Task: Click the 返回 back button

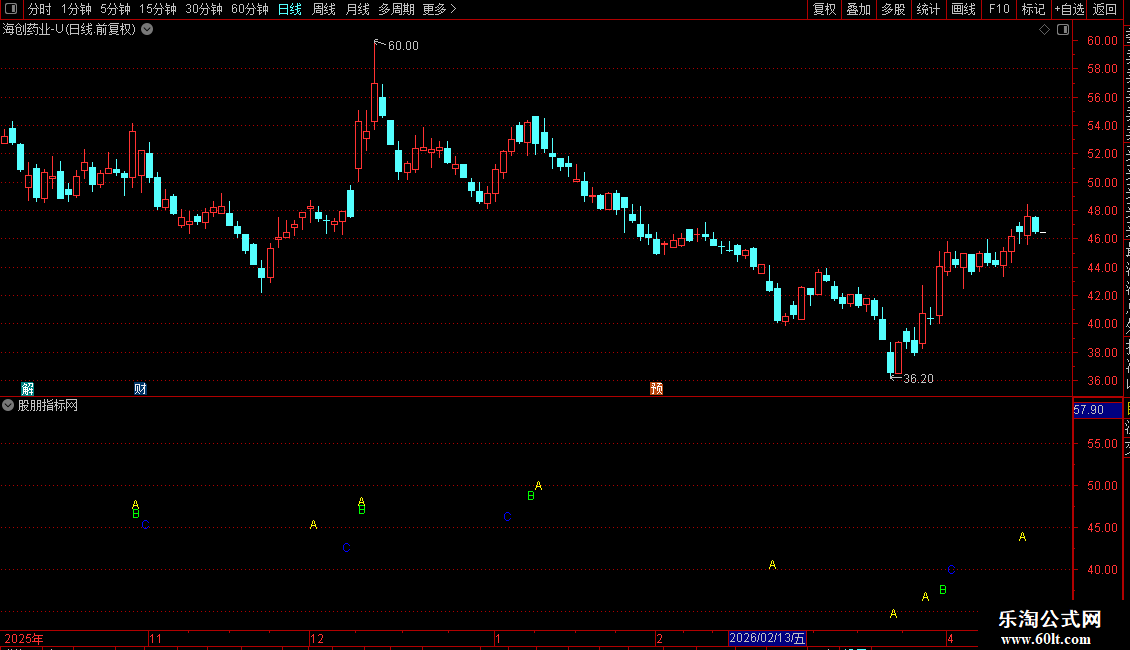Action: (1105, 9)
